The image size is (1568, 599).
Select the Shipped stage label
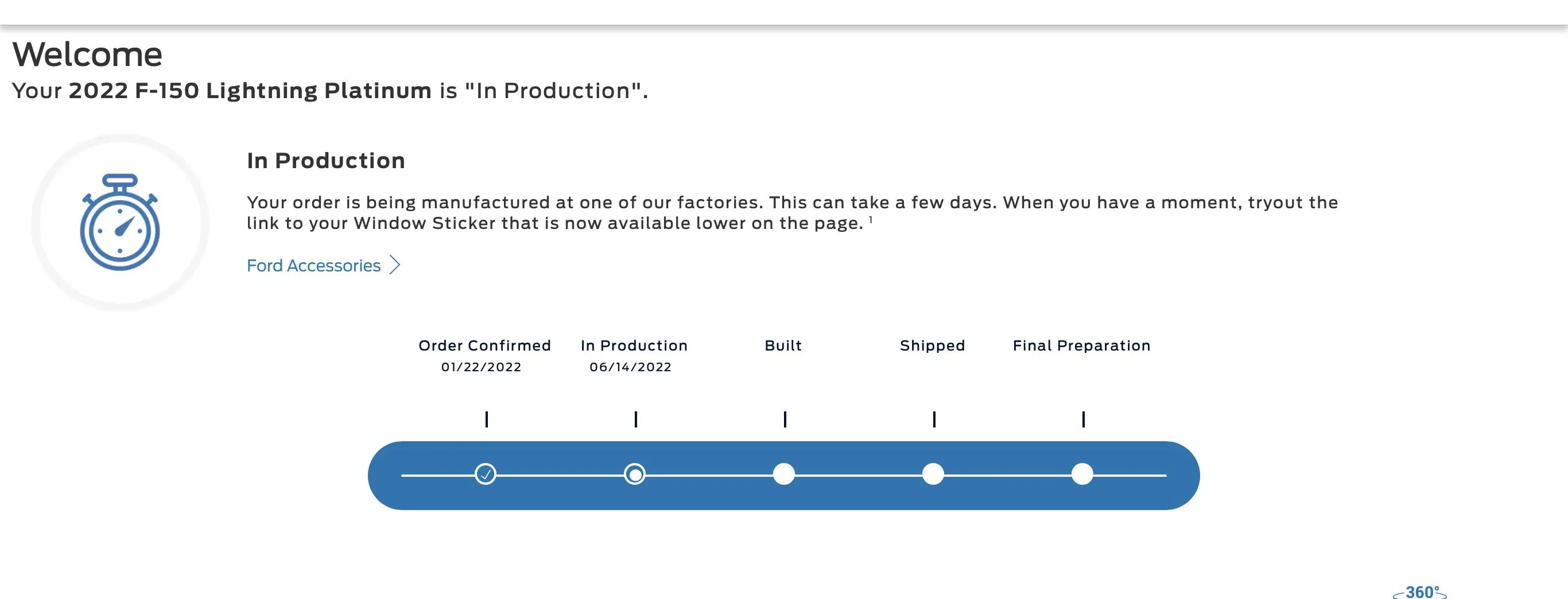click(x=932, y=346)
